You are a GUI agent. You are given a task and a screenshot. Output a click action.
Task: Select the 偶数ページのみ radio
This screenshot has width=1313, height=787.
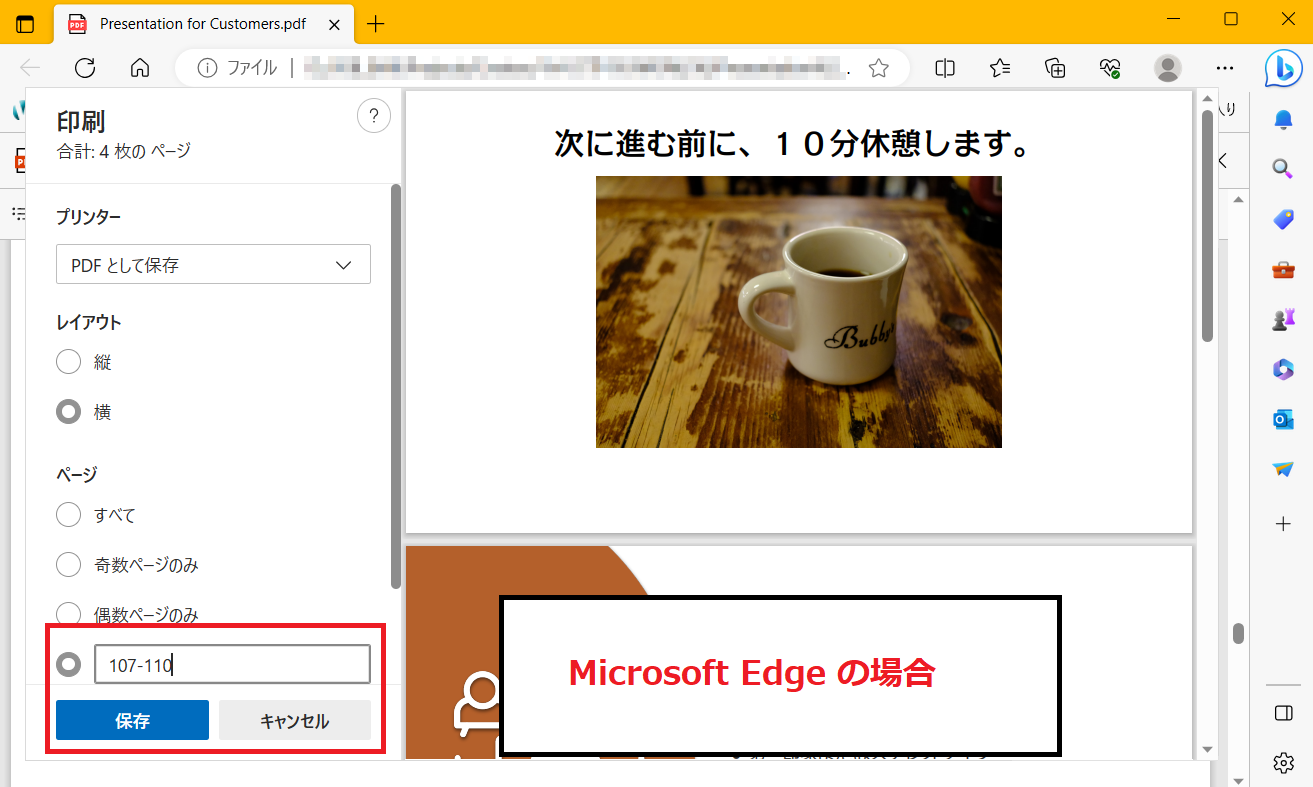point(68,614)
